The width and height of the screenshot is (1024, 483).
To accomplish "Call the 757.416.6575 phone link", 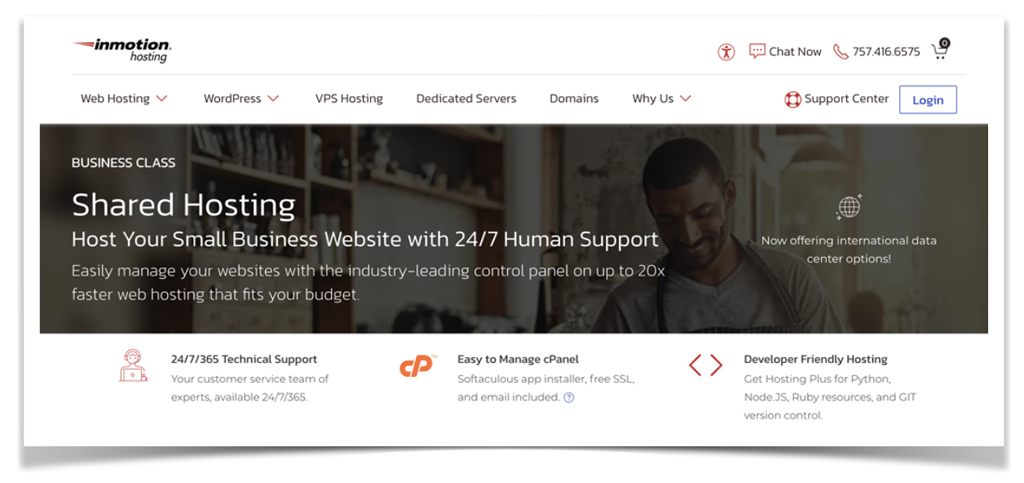I will point(886,52).
